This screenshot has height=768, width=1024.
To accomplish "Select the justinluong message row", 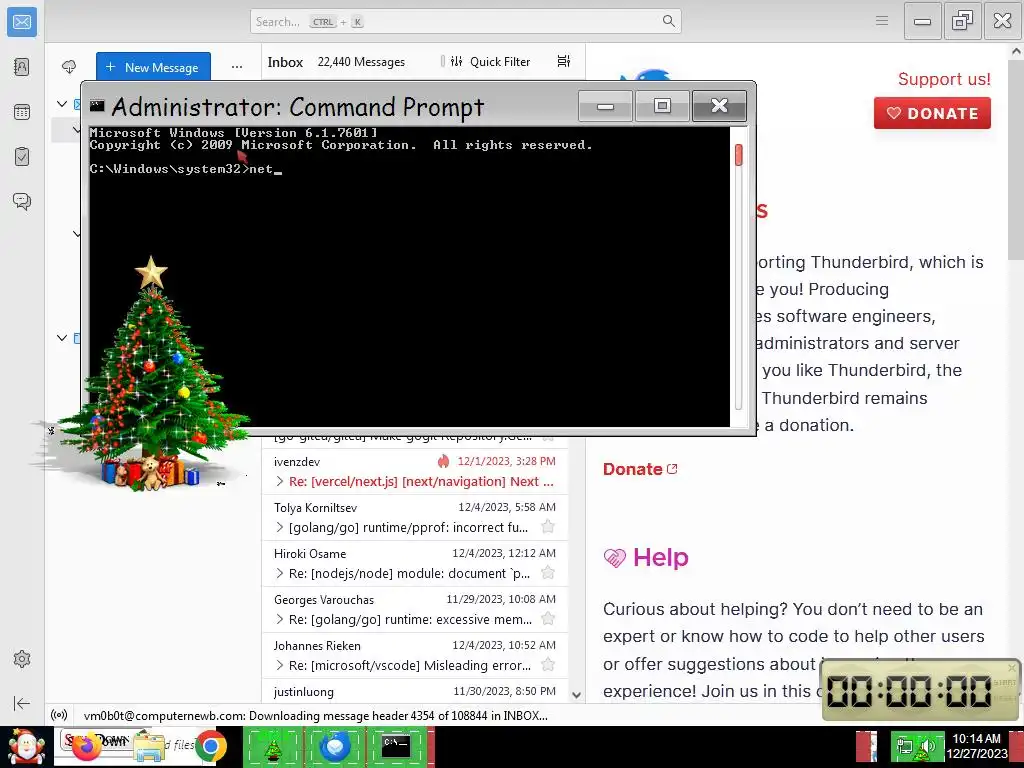I will point(415,691).
